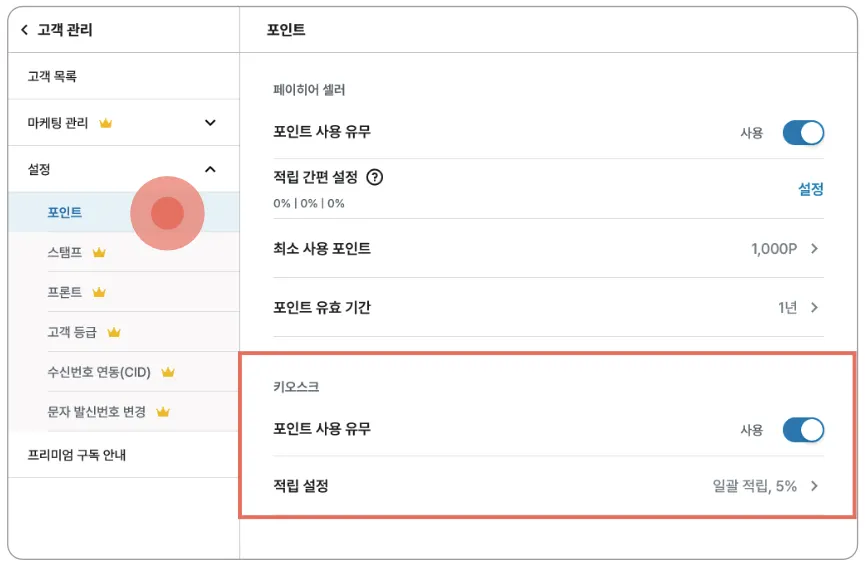Click the help question mark beside 적립 간편 설정
The width and height of the screenshot is (868, 566).
(375, 178)
